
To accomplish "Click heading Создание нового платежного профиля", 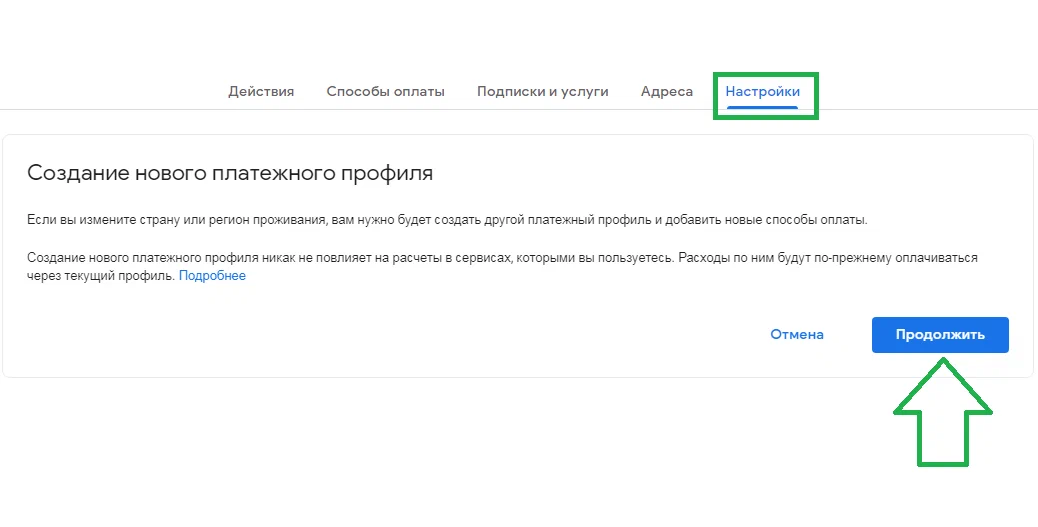I will click(230, 173).
